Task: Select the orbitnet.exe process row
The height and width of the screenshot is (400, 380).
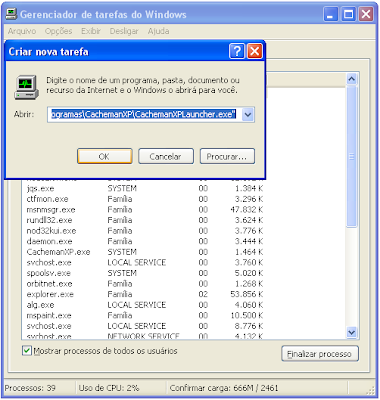Action: click(x=145, y=284)
